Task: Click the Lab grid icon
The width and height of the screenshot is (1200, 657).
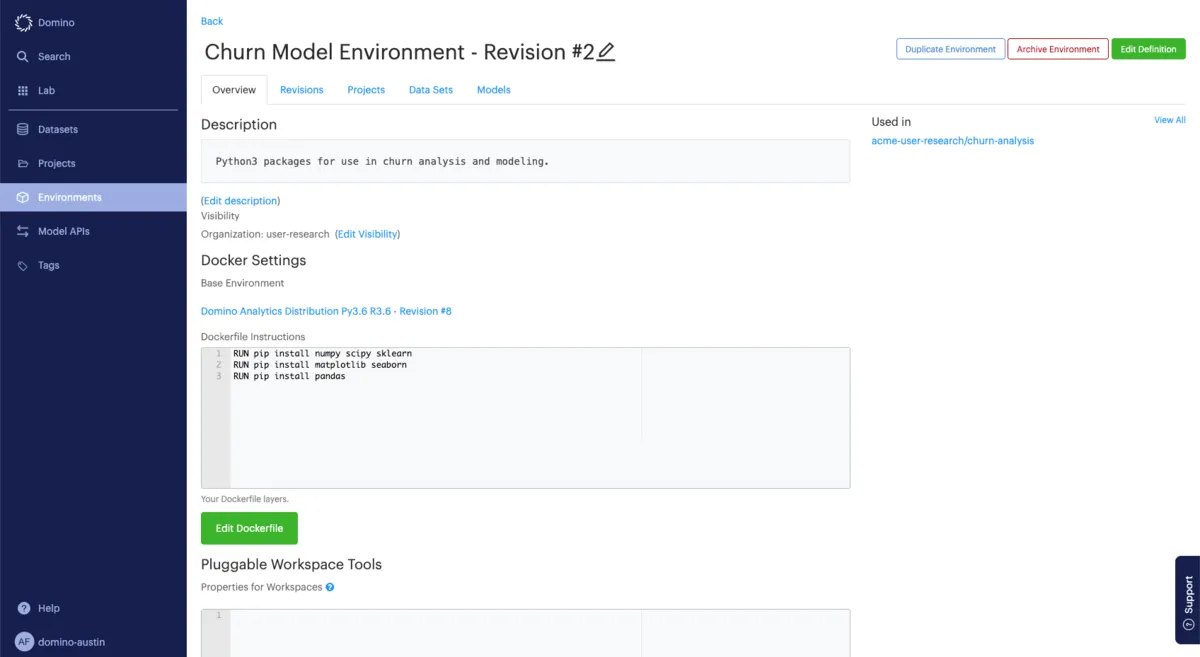Action: coord(23,91)
